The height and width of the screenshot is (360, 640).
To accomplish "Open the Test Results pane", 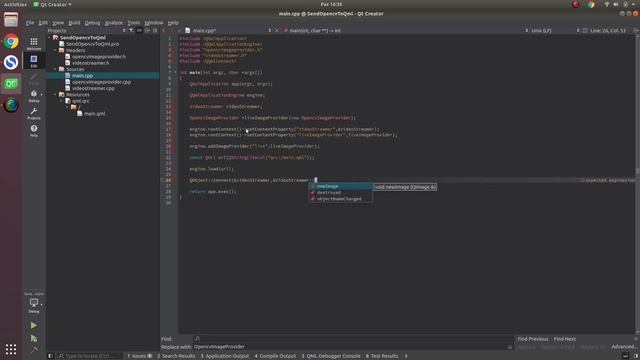I will pos(382,356).
